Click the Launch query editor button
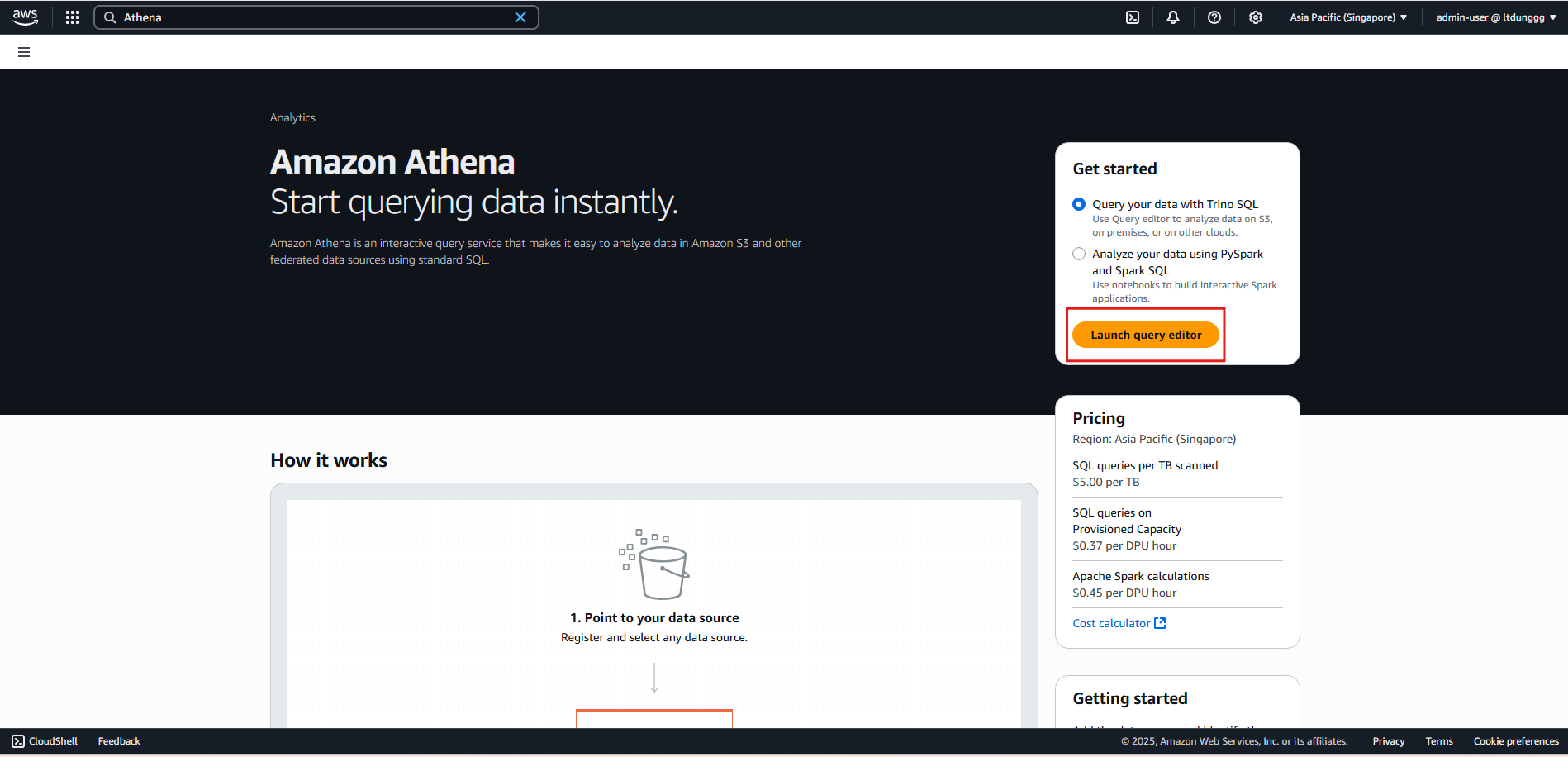The image size is (1568, 757). 1146,335
